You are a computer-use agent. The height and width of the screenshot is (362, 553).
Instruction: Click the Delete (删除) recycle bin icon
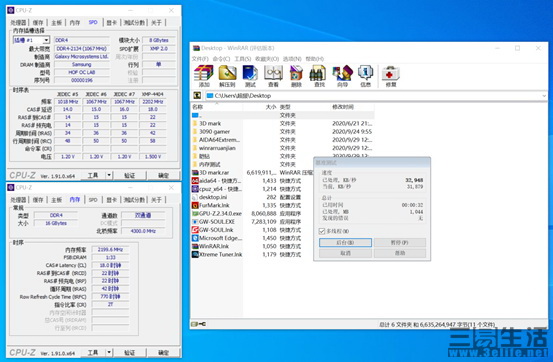coord(296,76)
